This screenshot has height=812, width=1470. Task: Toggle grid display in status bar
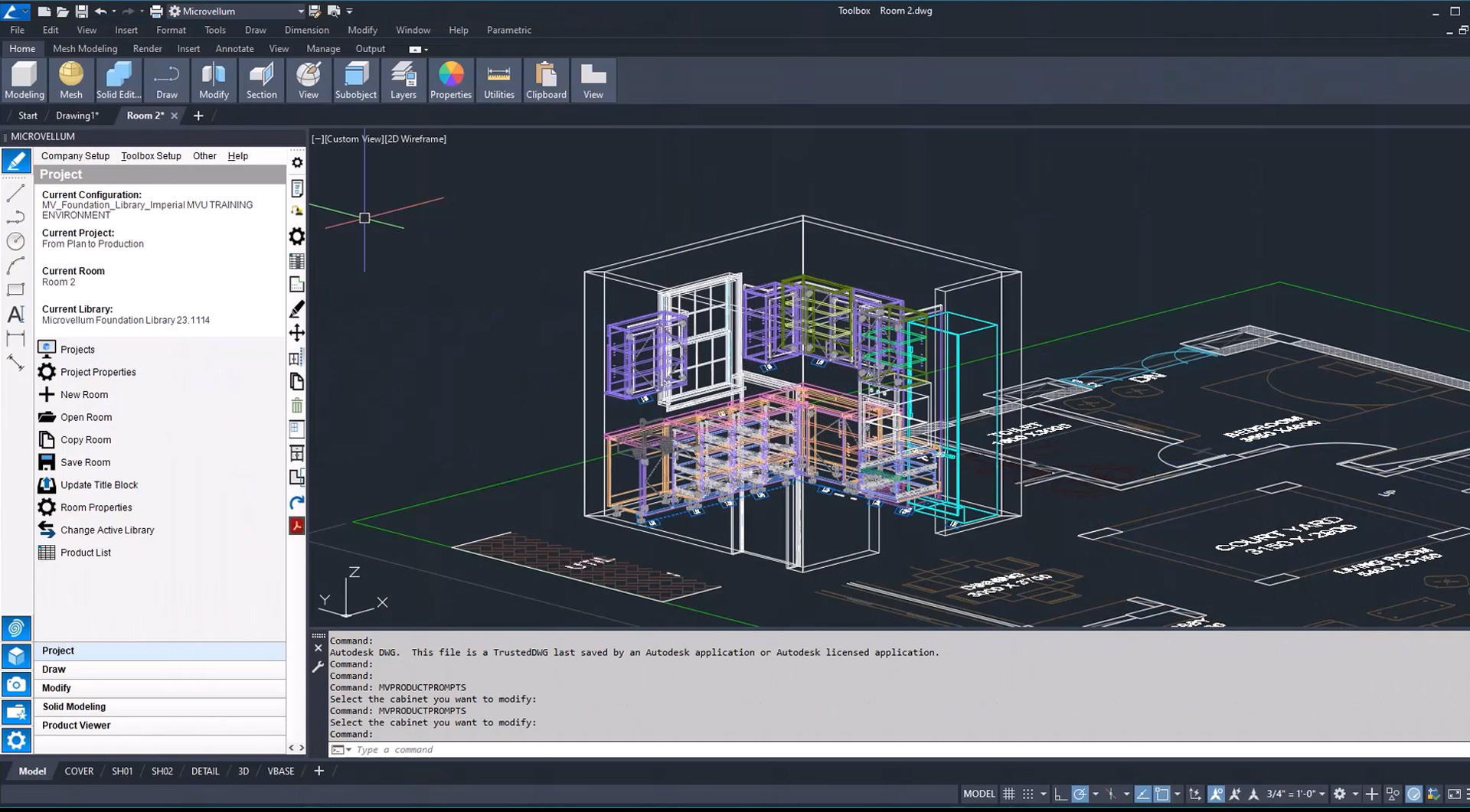(1009, 794)
